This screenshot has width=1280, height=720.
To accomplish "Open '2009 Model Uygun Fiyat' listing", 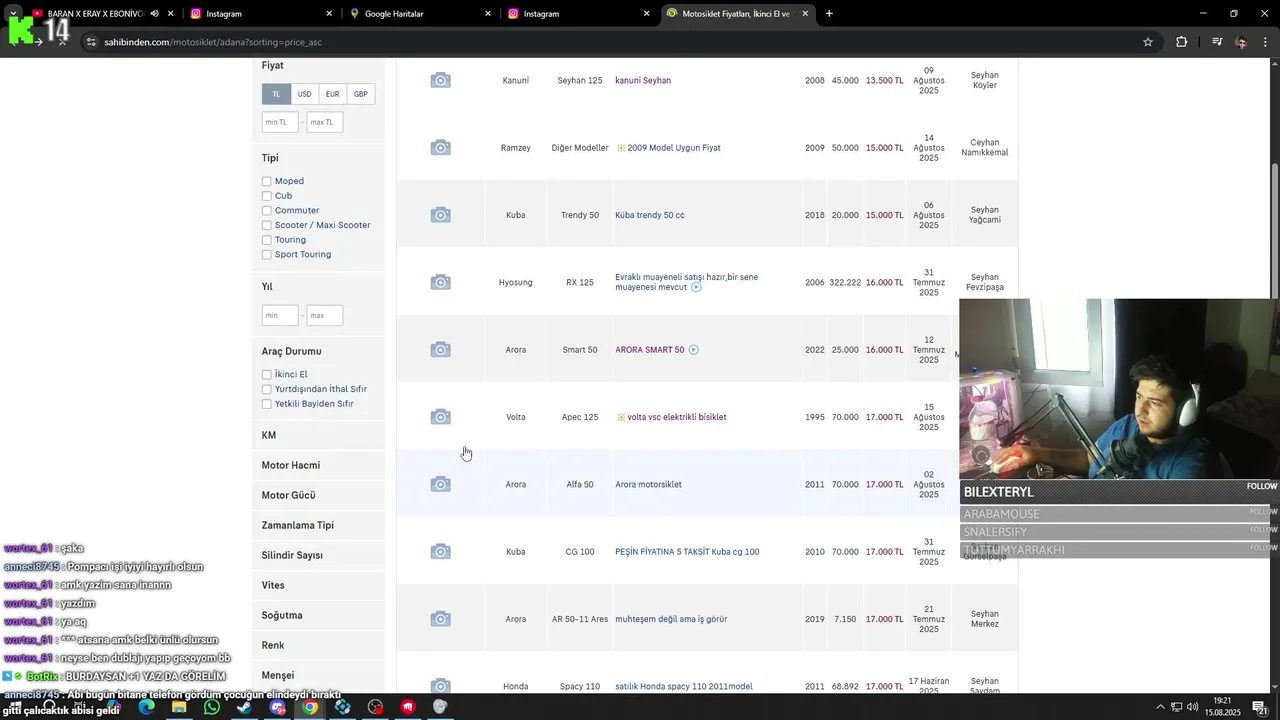I will click(x=673, y=148).
